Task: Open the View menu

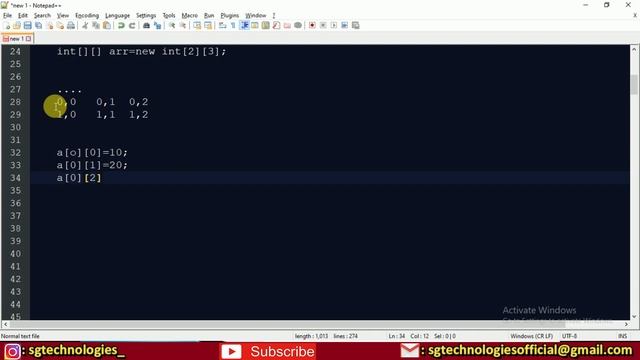Action: point(62,16)
